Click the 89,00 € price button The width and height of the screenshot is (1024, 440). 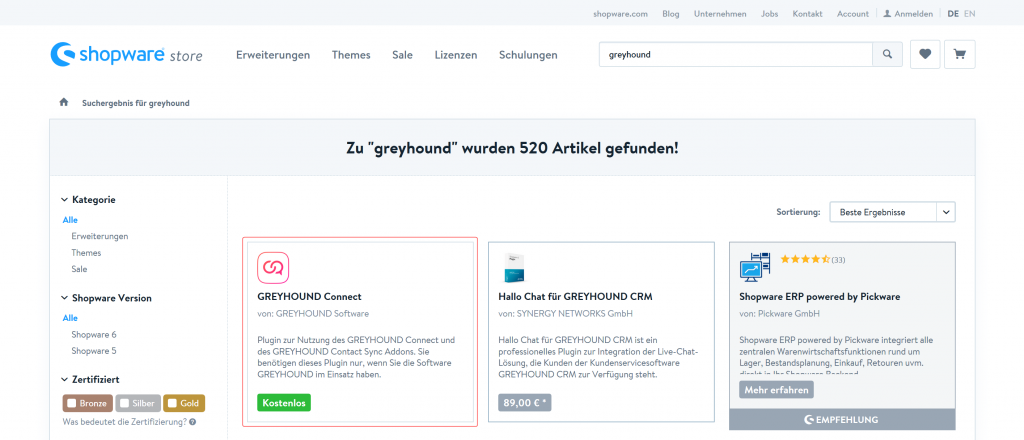coord(525,403)
